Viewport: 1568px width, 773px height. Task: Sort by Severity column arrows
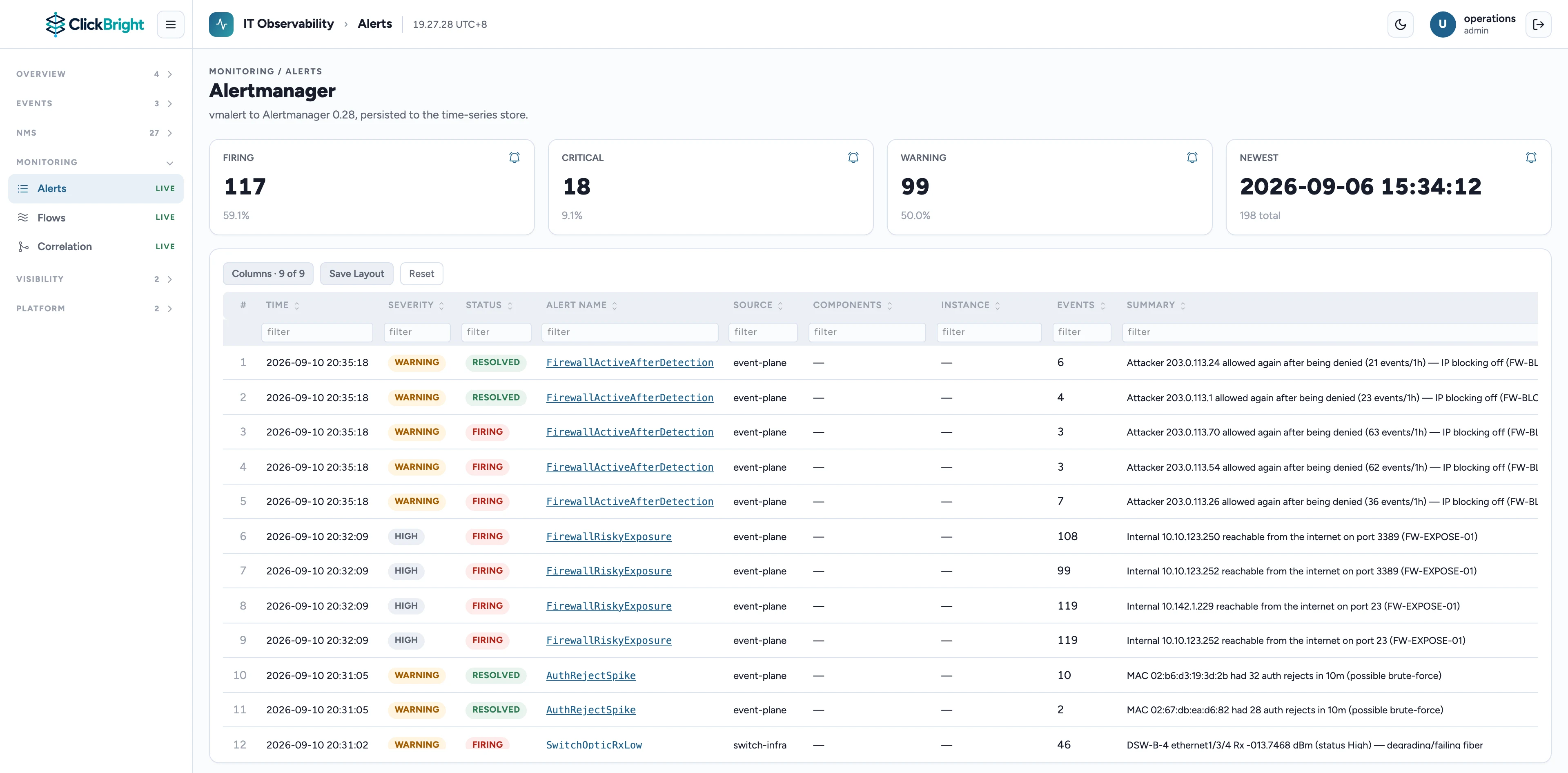coord(441,305)
